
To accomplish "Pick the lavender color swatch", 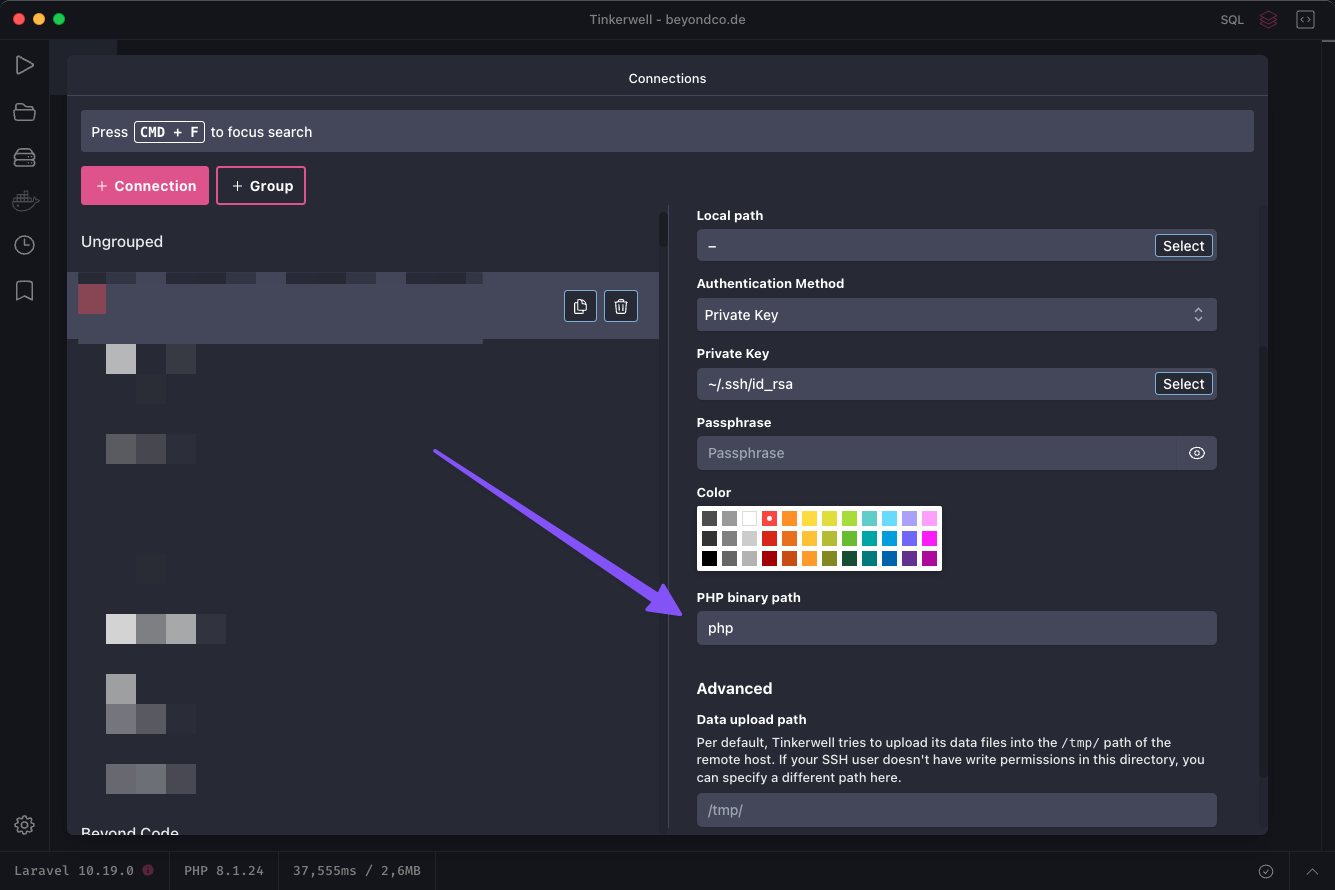I will (909, 518).
